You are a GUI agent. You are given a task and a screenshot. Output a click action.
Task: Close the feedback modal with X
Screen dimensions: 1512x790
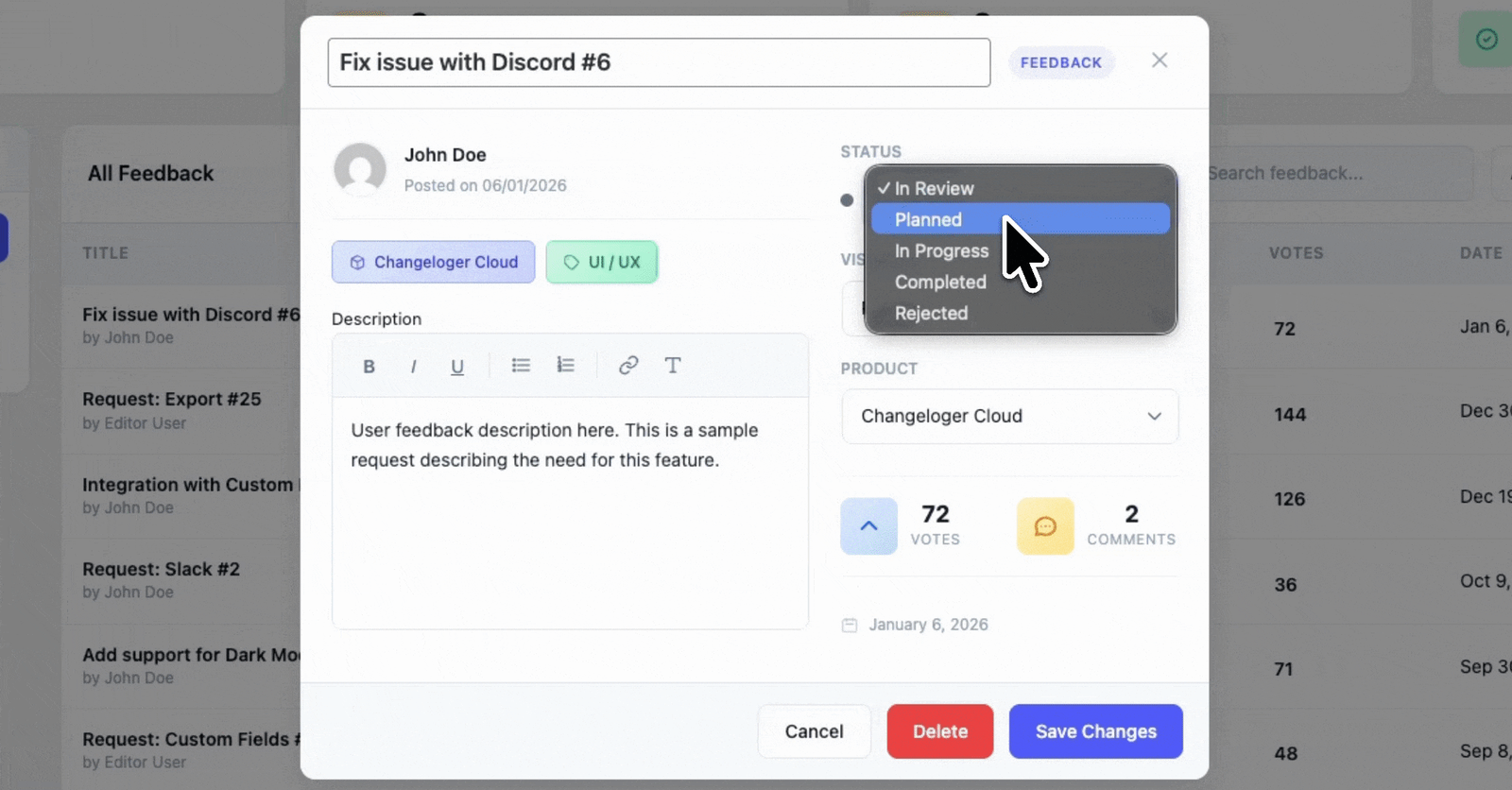click(1160, 60)
